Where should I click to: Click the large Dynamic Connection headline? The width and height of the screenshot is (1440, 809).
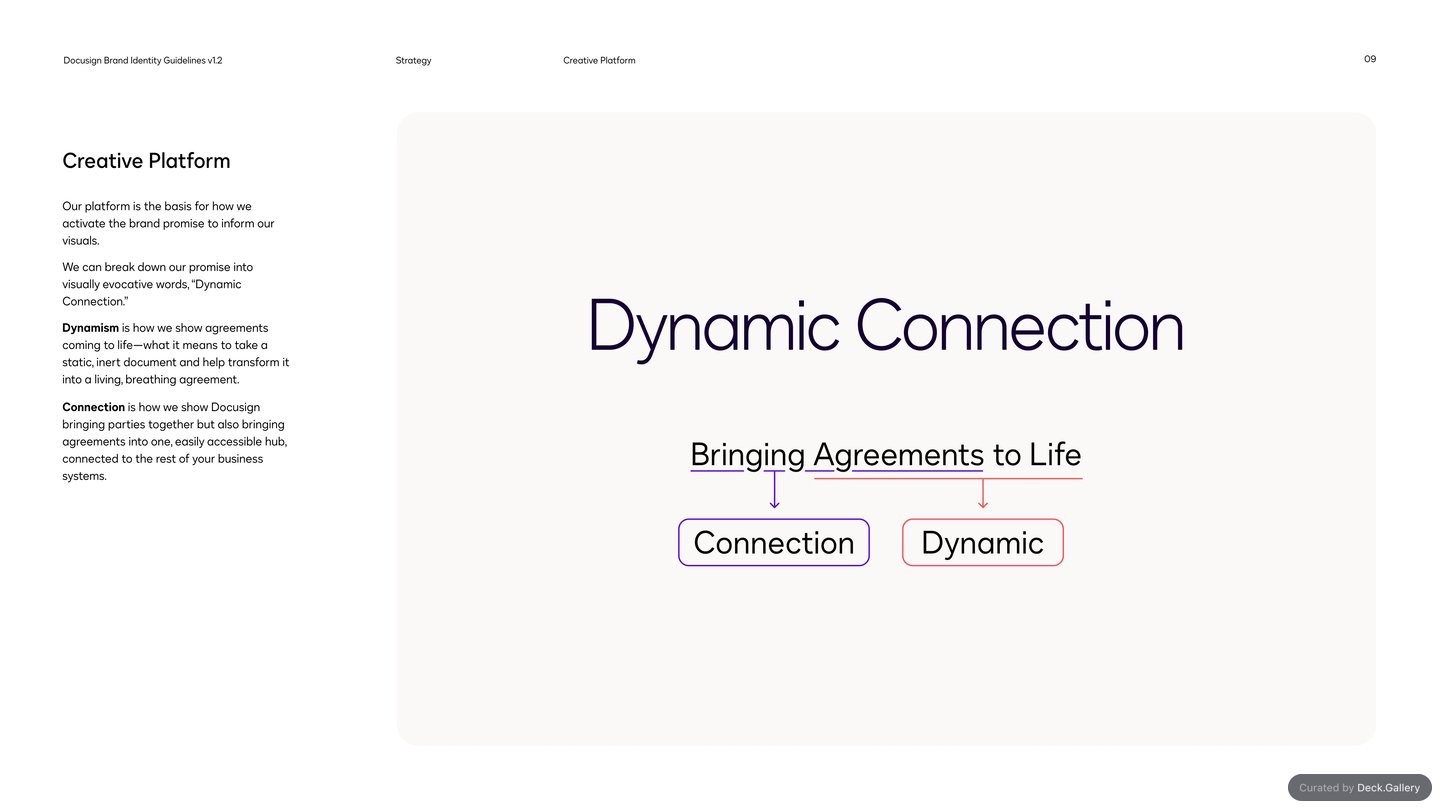point(886,326)
